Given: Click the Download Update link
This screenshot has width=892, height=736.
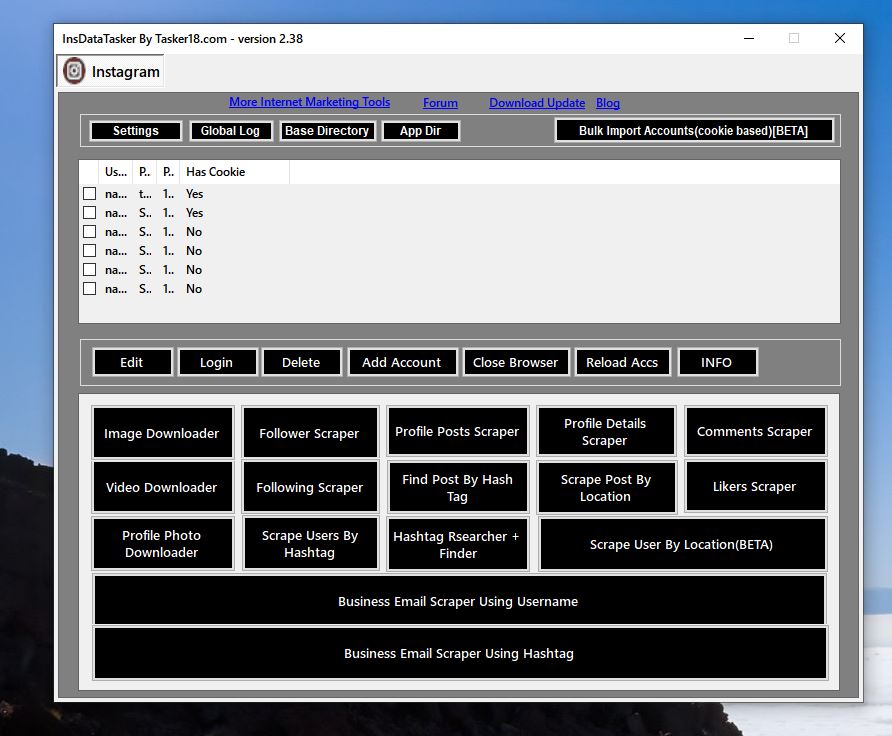Looking at the screenshot, I should 537,103.
